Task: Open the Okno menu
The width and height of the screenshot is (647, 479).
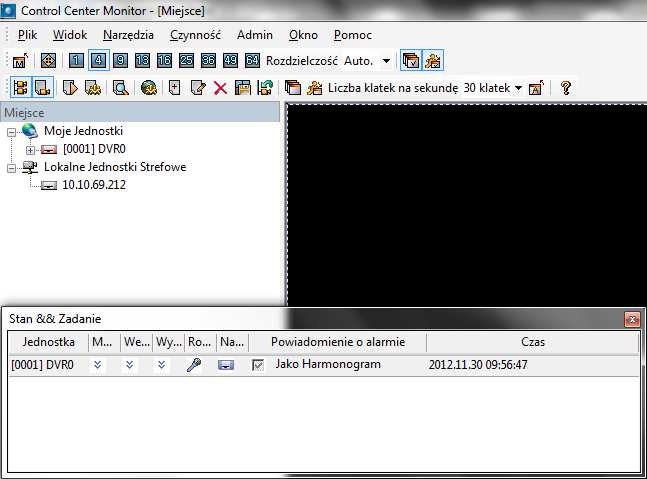Action: [303, 35]
